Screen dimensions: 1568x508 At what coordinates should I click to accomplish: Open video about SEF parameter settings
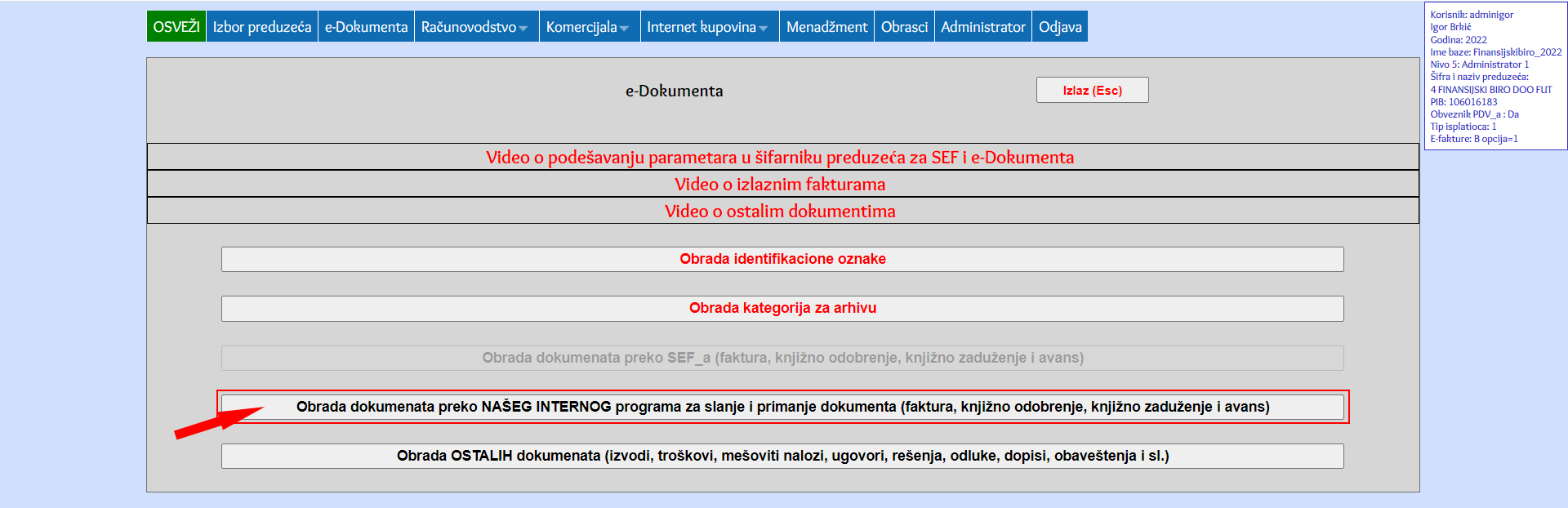(x=780, y=157)
